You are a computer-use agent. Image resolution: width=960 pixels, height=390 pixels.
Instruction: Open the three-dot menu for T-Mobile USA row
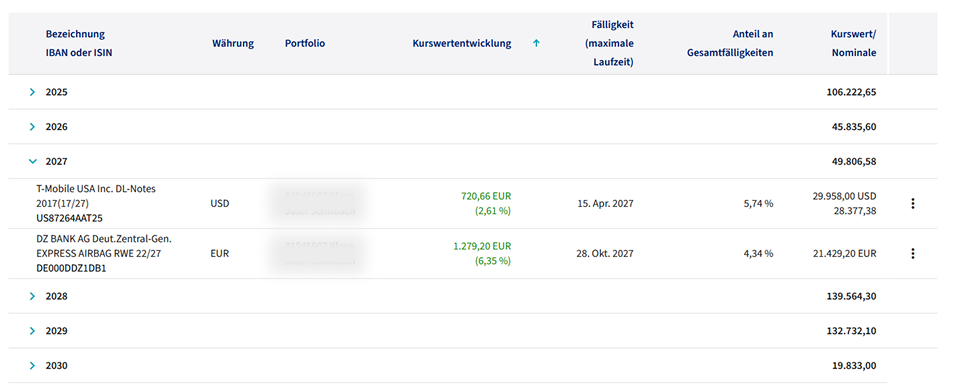pos(913,204)
